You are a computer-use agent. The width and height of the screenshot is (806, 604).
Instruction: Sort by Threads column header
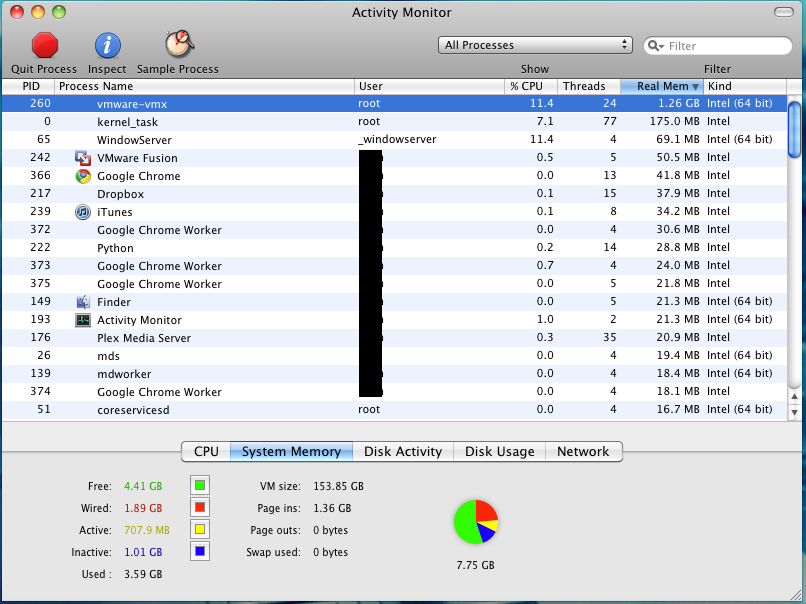pos(589,86)
